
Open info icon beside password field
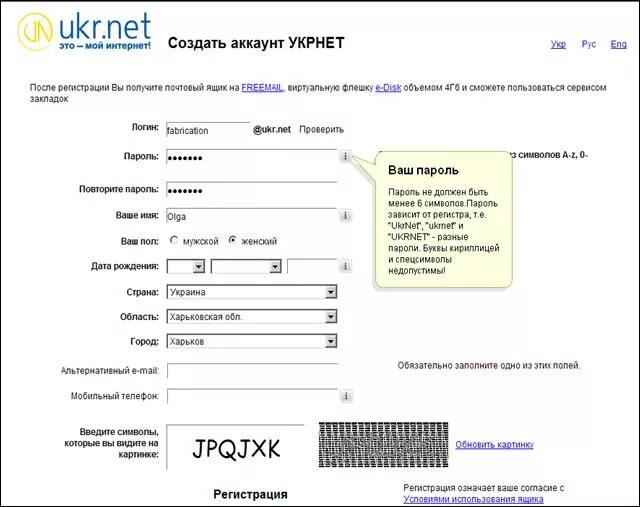pos(345,156)
